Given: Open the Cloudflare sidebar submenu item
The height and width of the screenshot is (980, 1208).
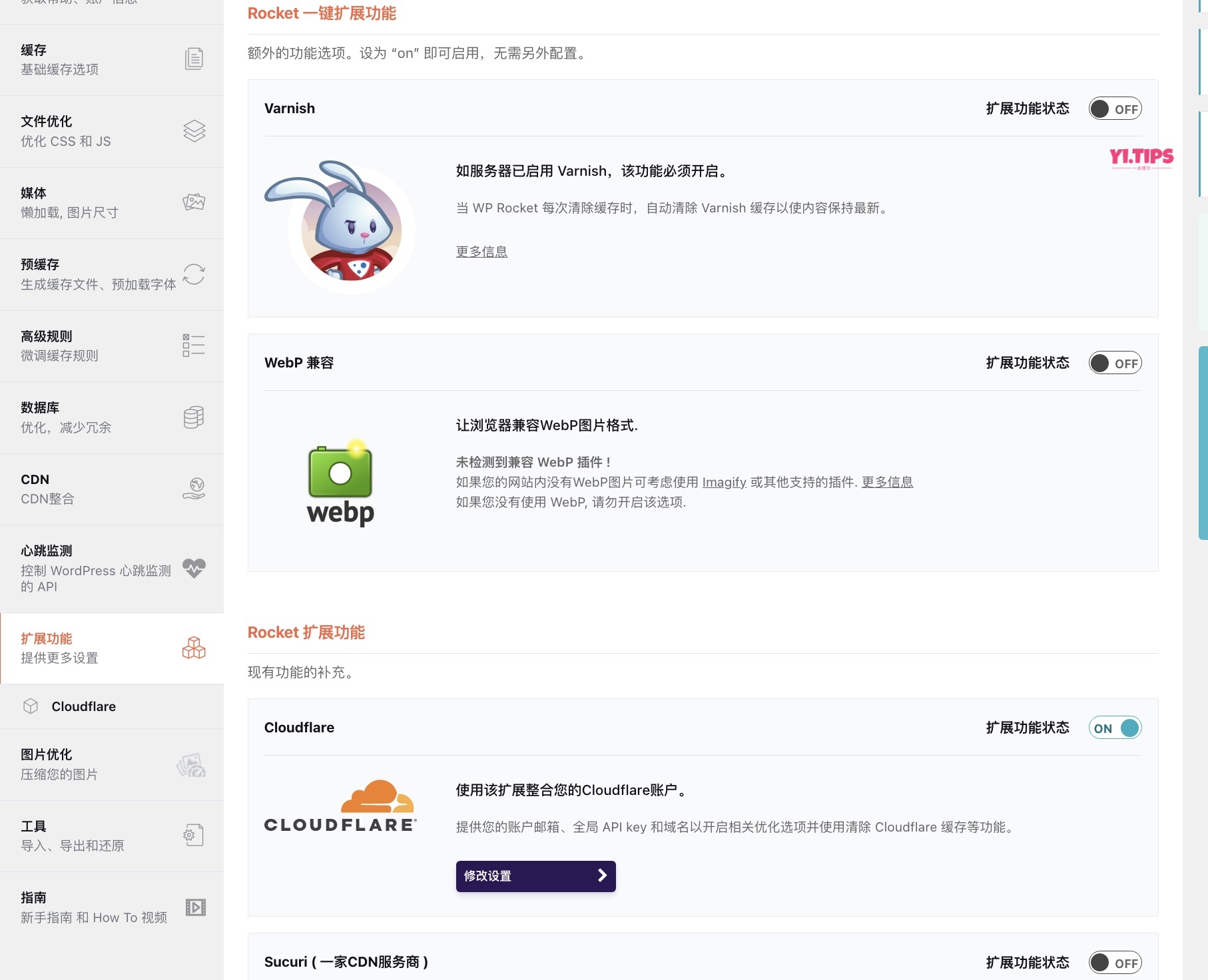Looking at the screenshot, I should 112,706.
